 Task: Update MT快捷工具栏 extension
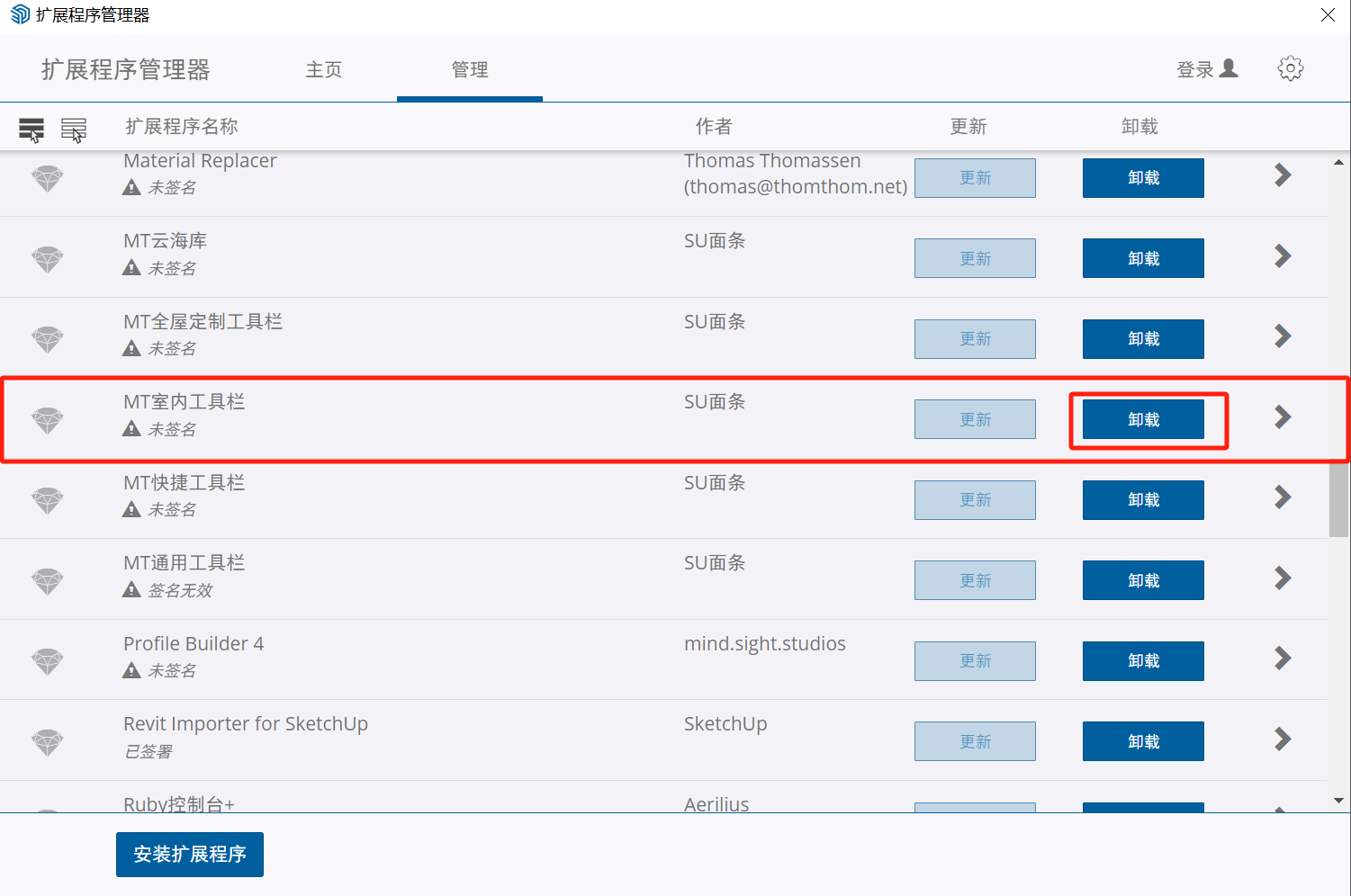coord(975,500)
